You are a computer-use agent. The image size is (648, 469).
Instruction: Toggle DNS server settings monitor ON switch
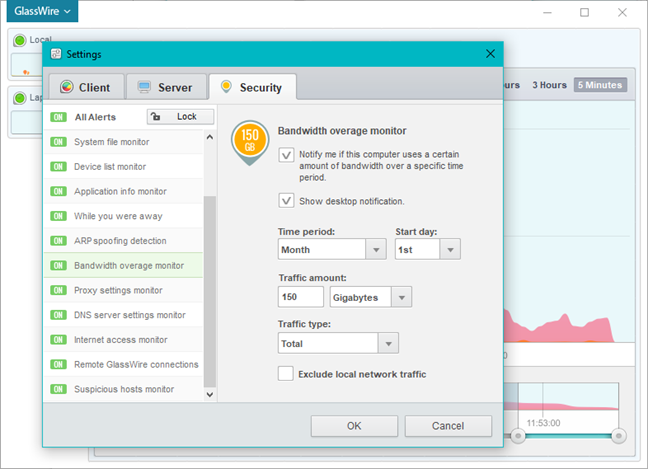[58, 315]
